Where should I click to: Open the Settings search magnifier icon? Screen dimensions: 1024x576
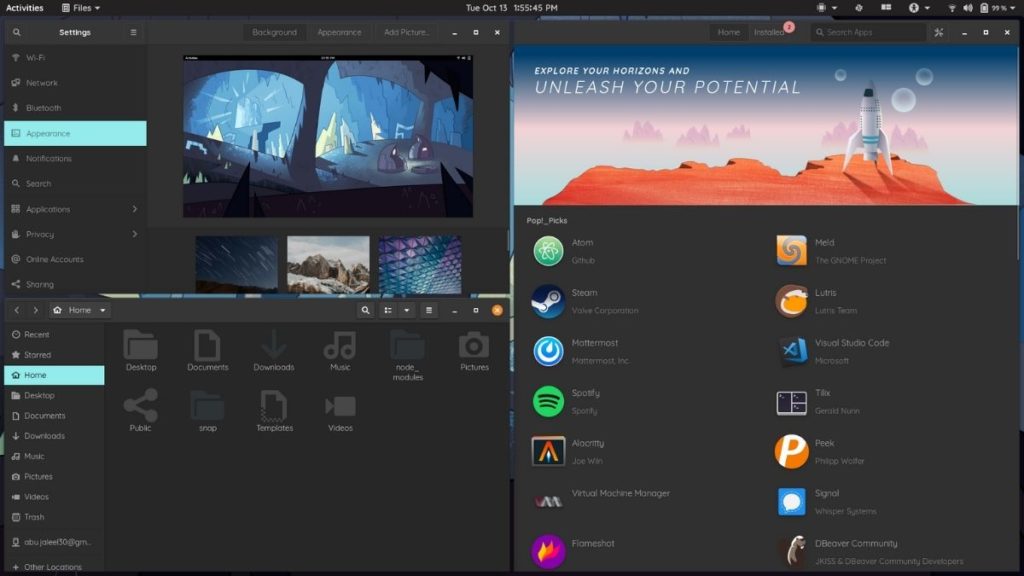click(17, 32)
